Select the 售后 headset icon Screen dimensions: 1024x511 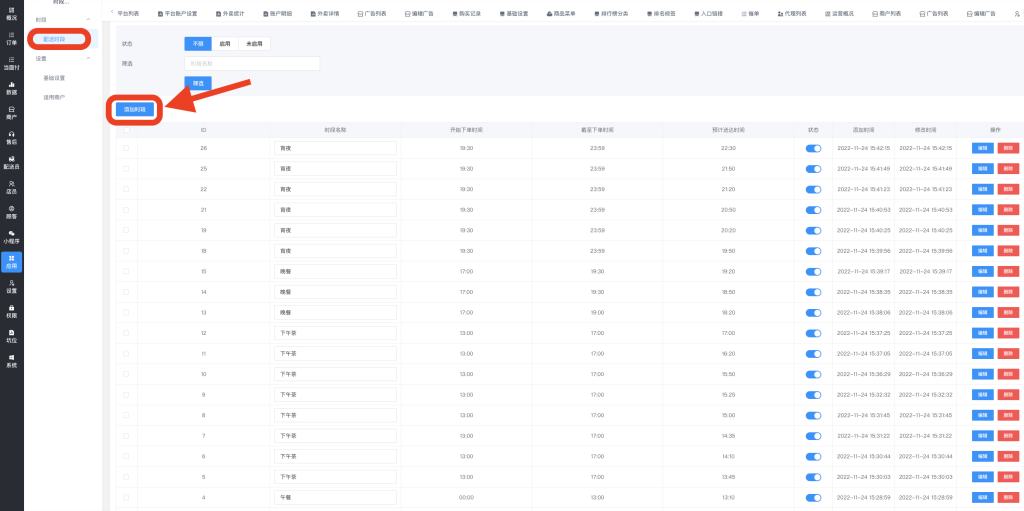[x=11, y=137]
